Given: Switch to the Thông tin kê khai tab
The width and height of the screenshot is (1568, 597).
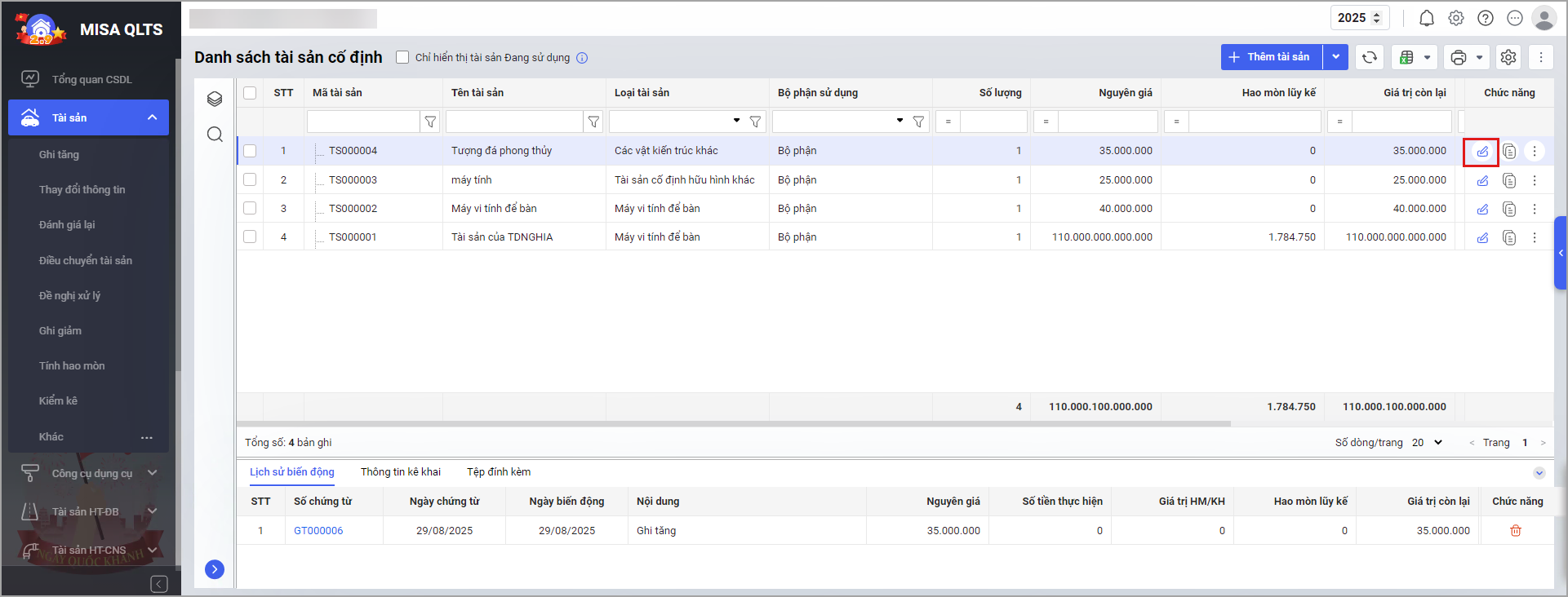Looking at the screenshot, I should coord(400,472).
